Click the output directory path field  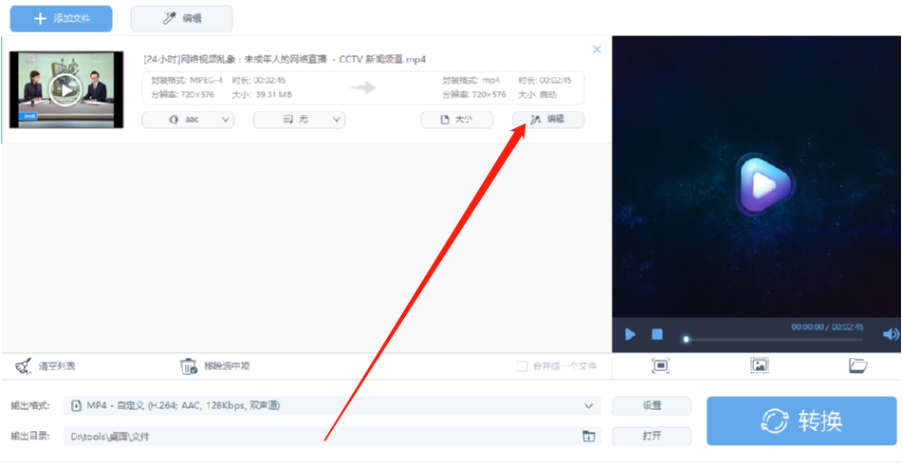pos(332,436)
